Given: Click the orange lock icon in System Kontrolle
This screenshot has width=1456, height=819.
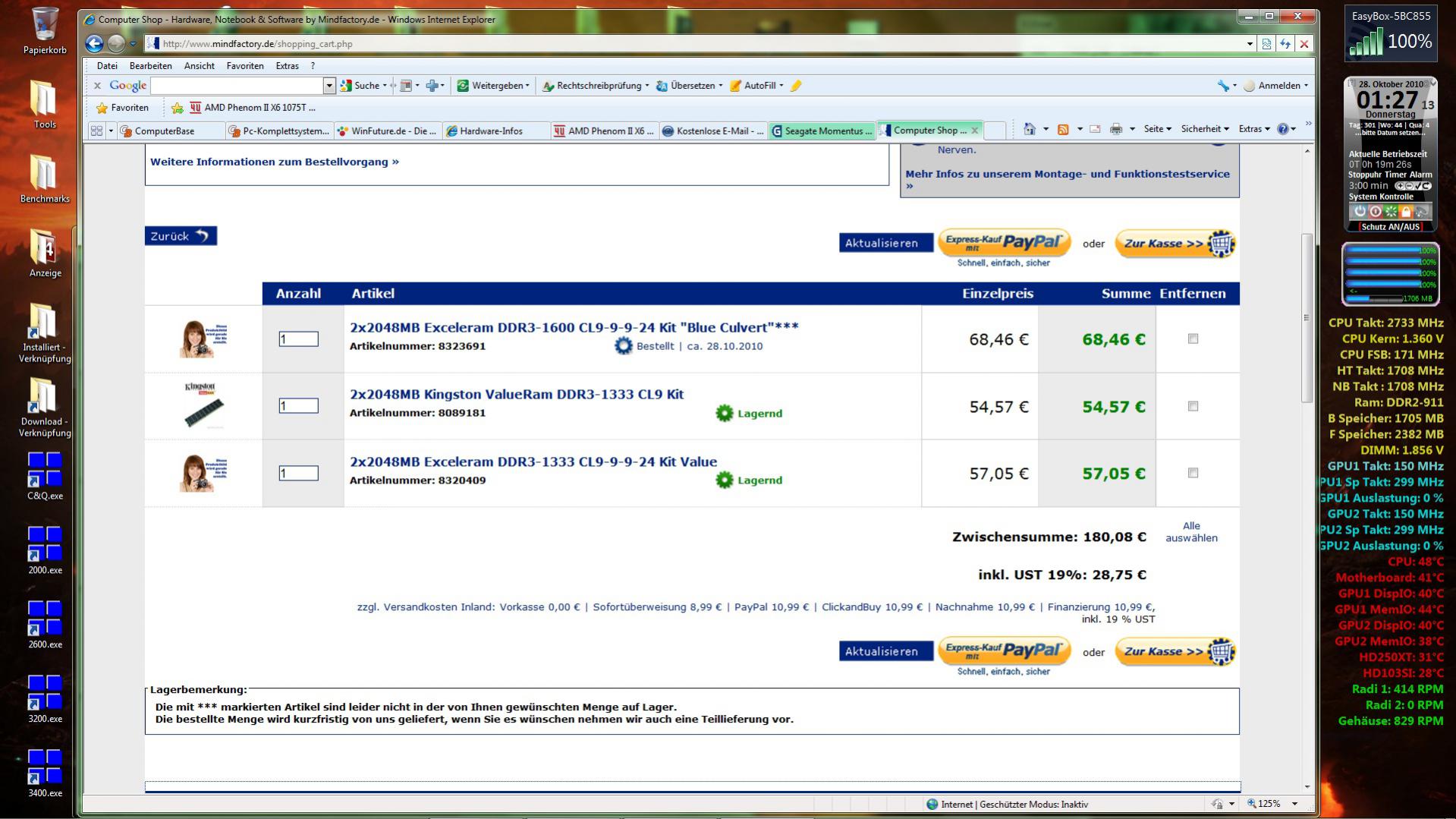Looking at the screenshot, I should 1406,211.
